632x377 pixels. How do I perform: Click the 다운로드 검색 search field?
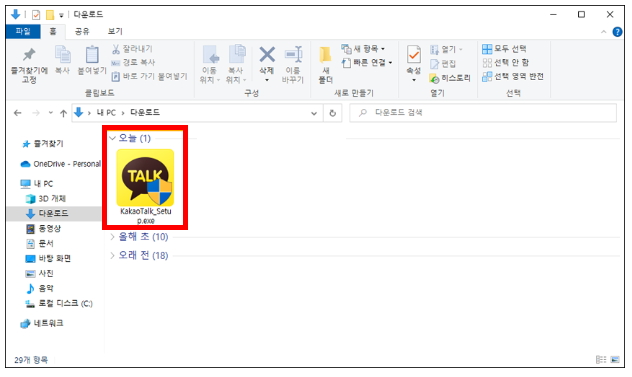(x=483, y=112)
